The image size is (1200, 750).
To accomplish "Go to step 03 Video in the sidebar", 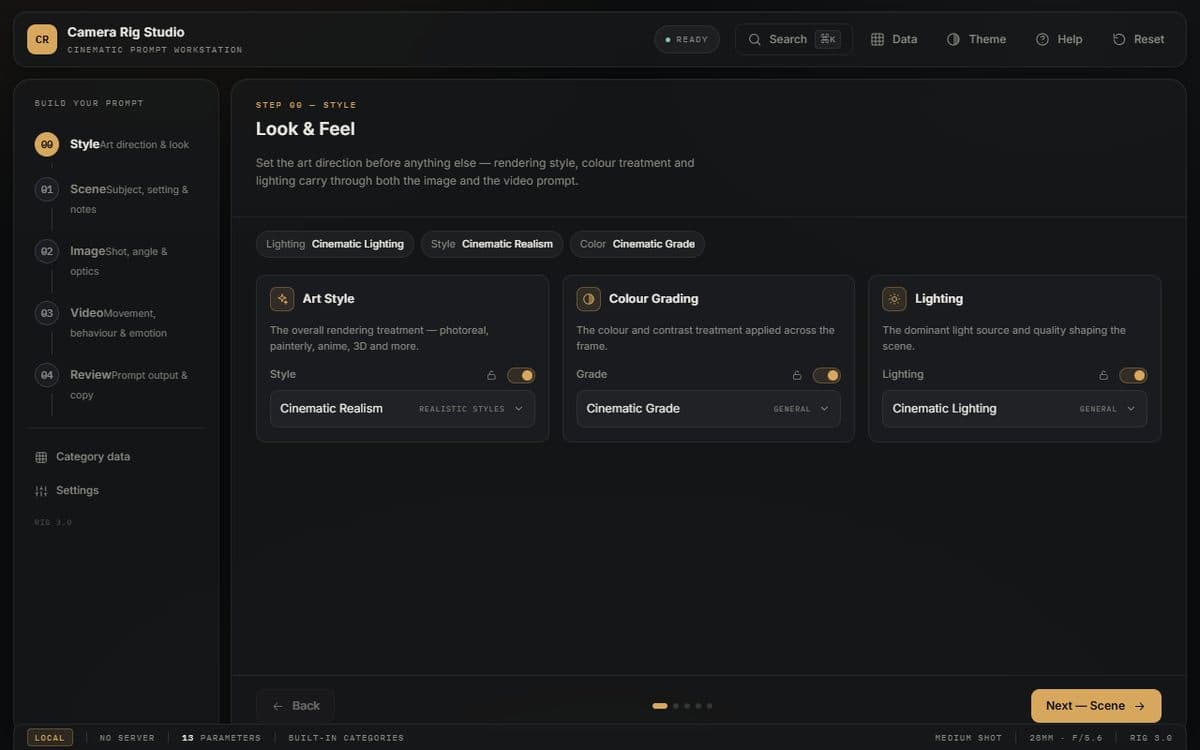I will (117, 322).
